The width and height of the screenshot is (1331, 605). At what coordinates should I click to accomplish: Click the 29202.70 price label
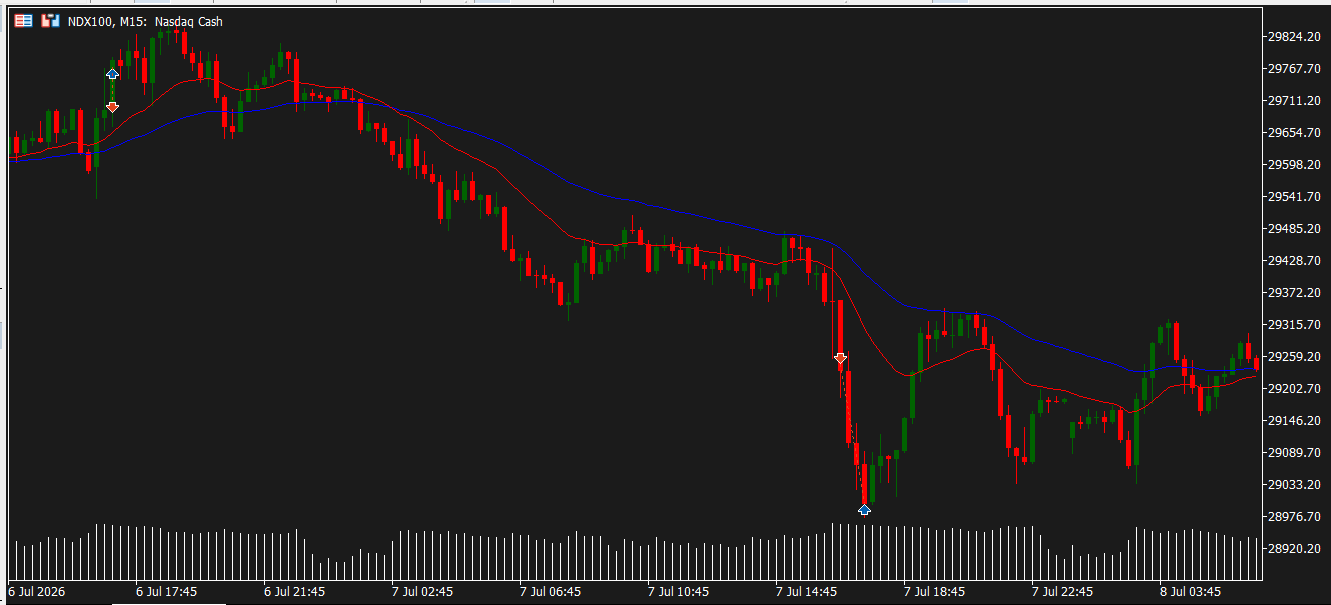point(1294,389)
